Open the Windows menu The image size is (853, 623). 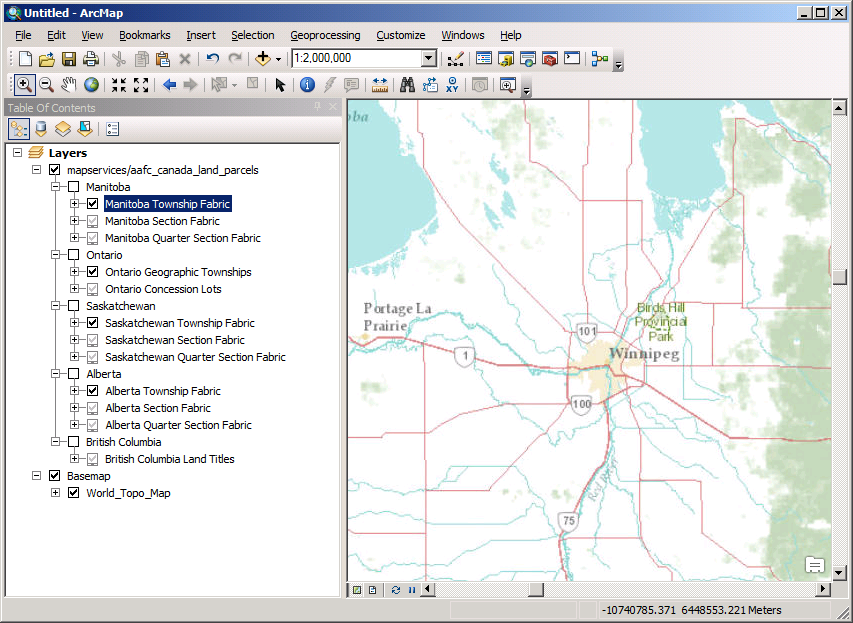click(x=463, y=35)
